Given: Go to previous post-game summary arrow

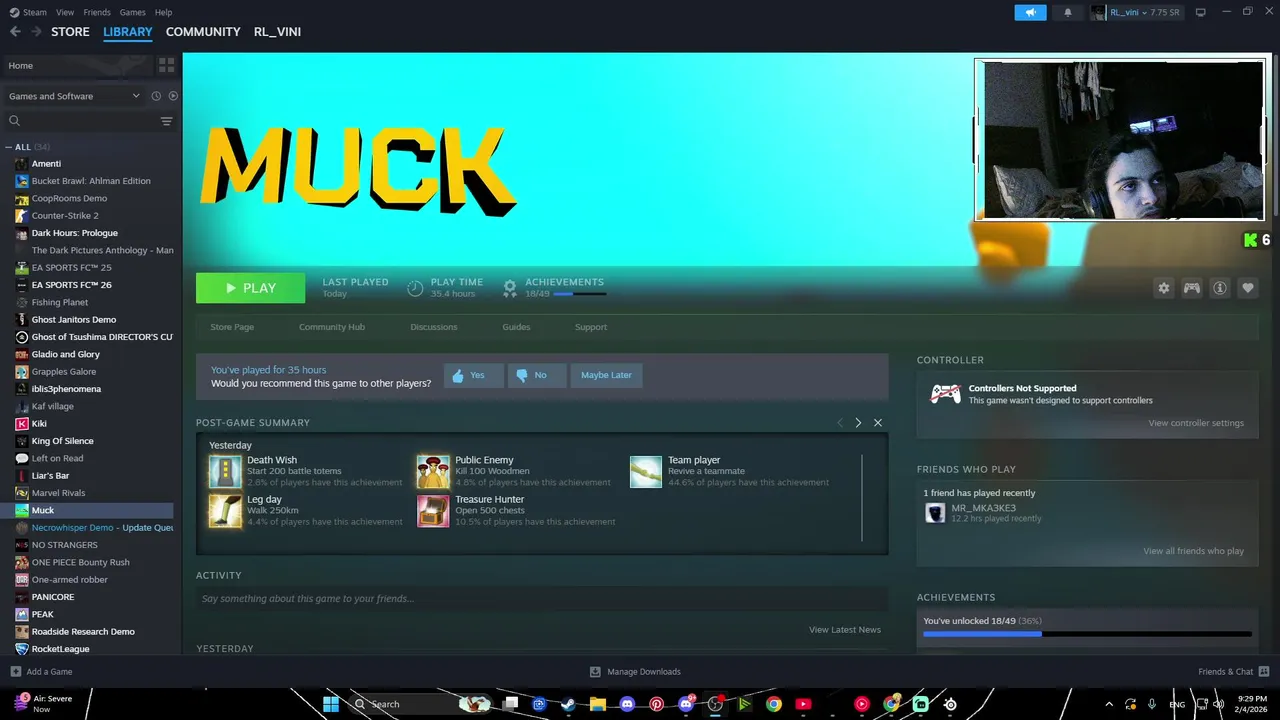Looking at the screenshot, I should click(x=840, y=423).
